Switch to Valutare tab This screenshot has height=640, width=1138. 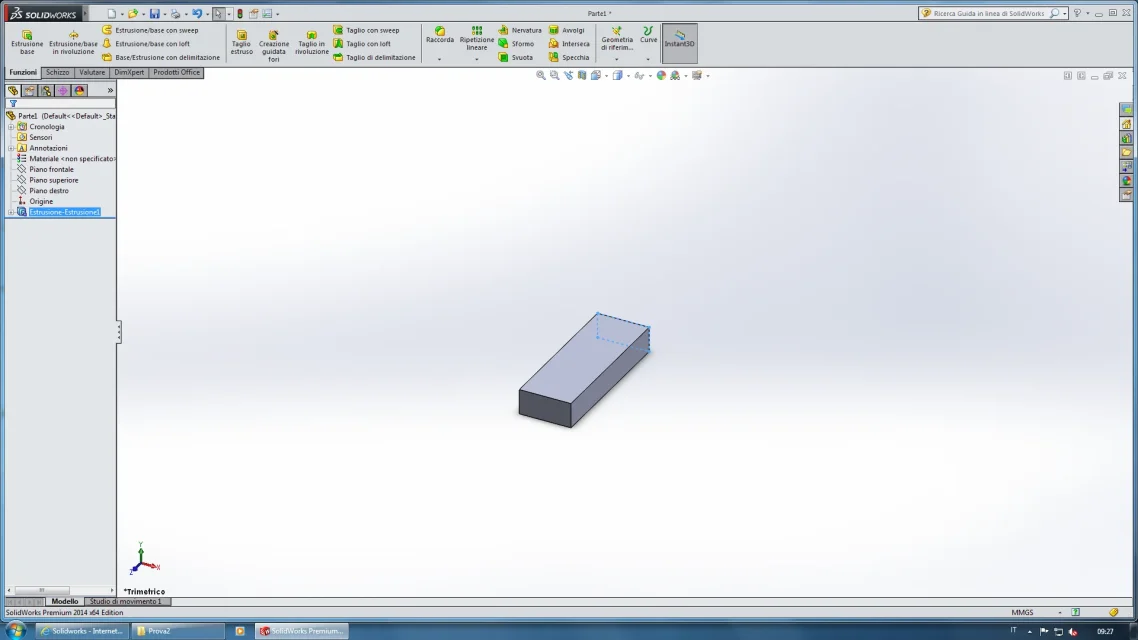tap(91, 73)
